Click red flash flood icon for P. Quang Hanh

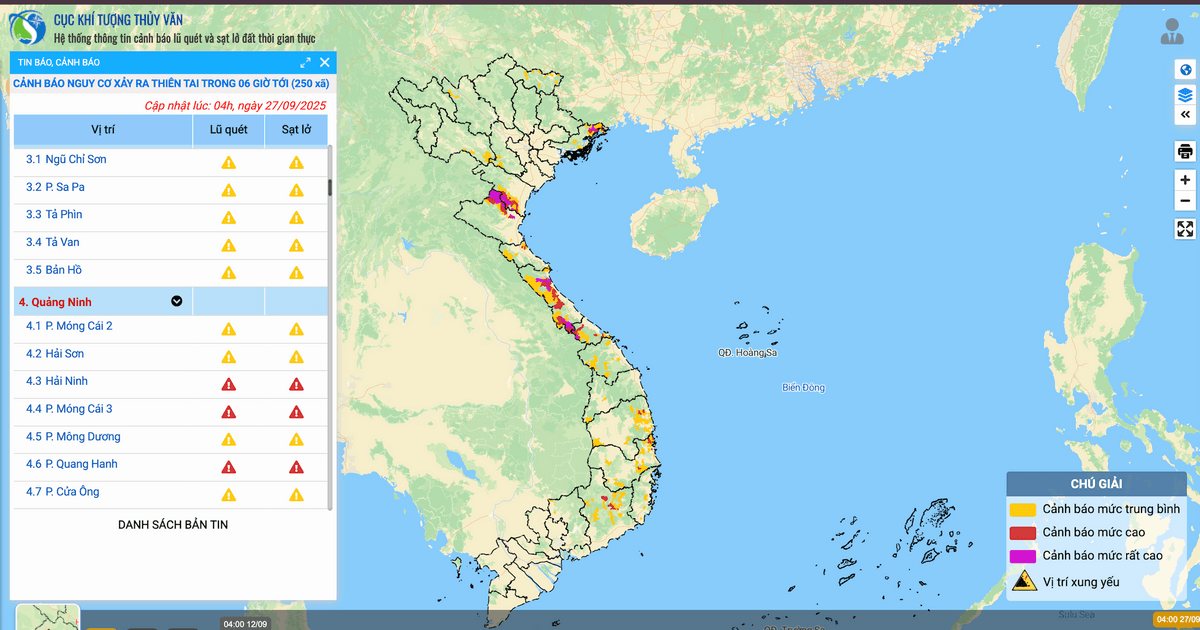coord(229,467)
